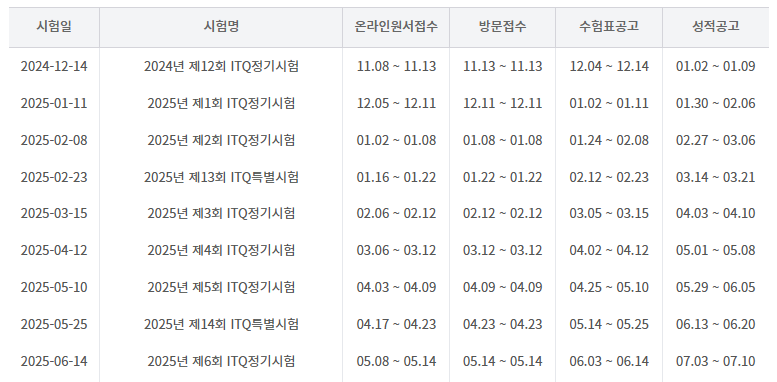777x382 pixels.
Task: Click the 시험명 column header
Action: 221,27
